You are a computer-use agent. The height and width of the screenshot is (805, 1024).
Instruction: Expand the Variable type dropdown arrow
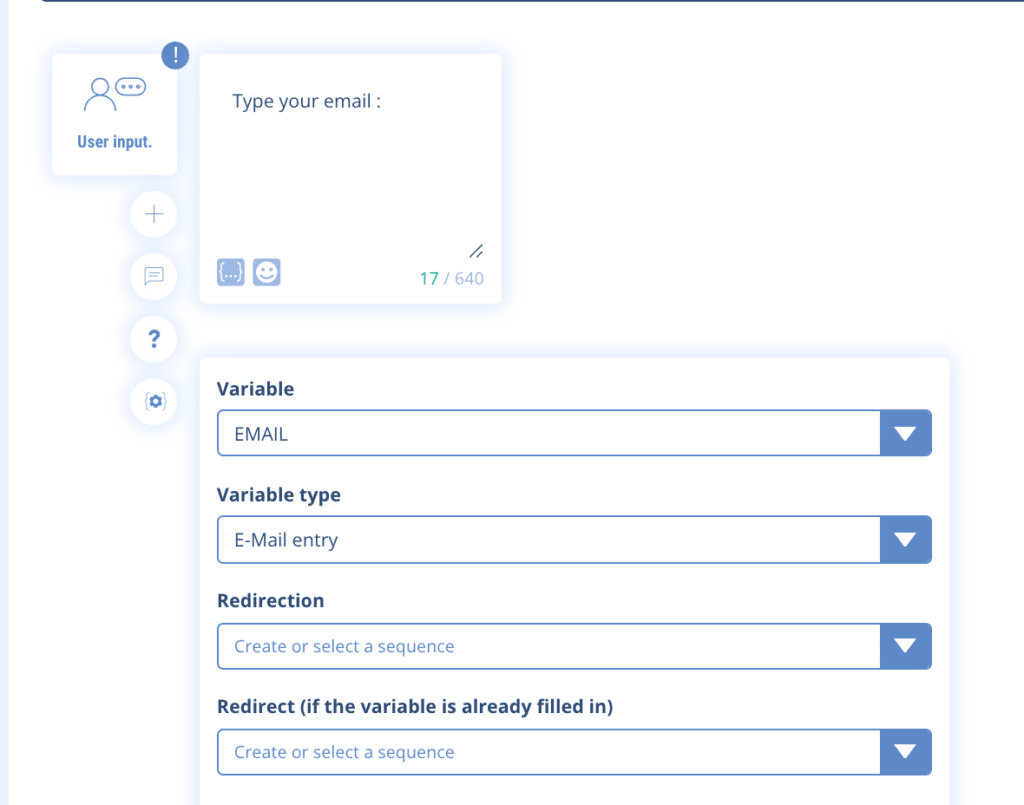pos(905,540)
